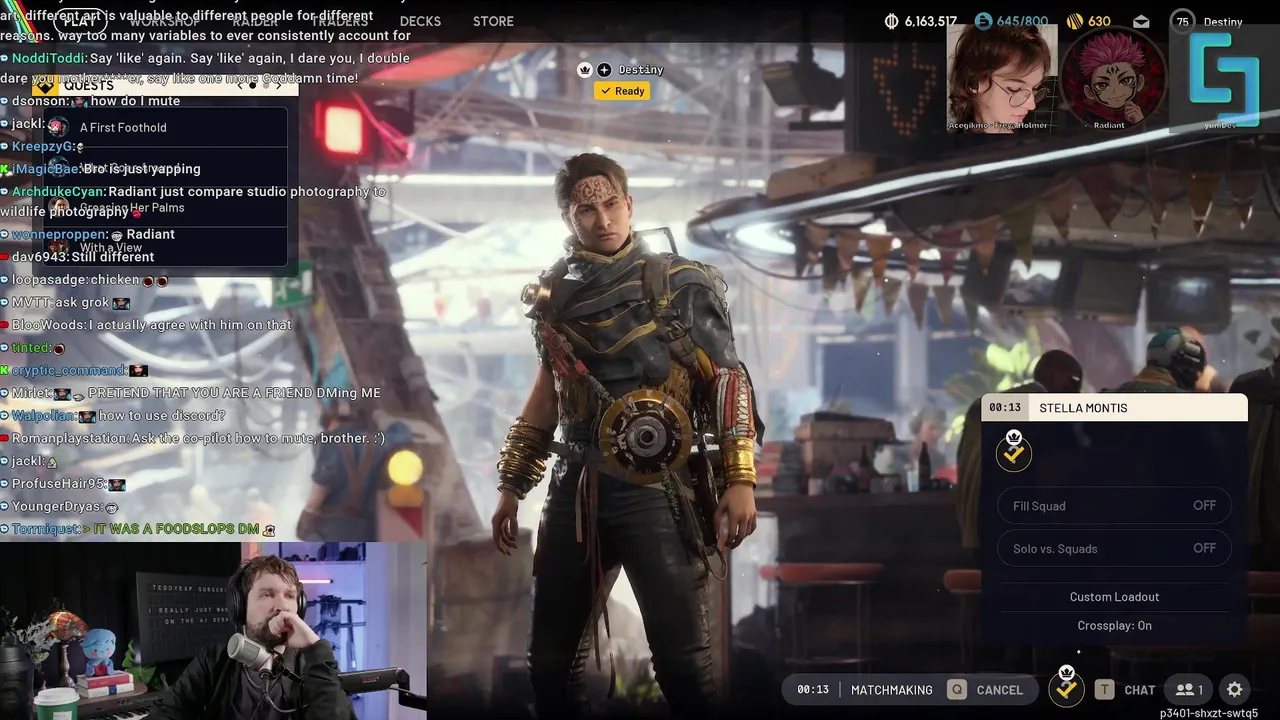The height and width of the screenshot is (720, 1280).
Task: Click the blue stash capacity icon
Action: [983, 21]
